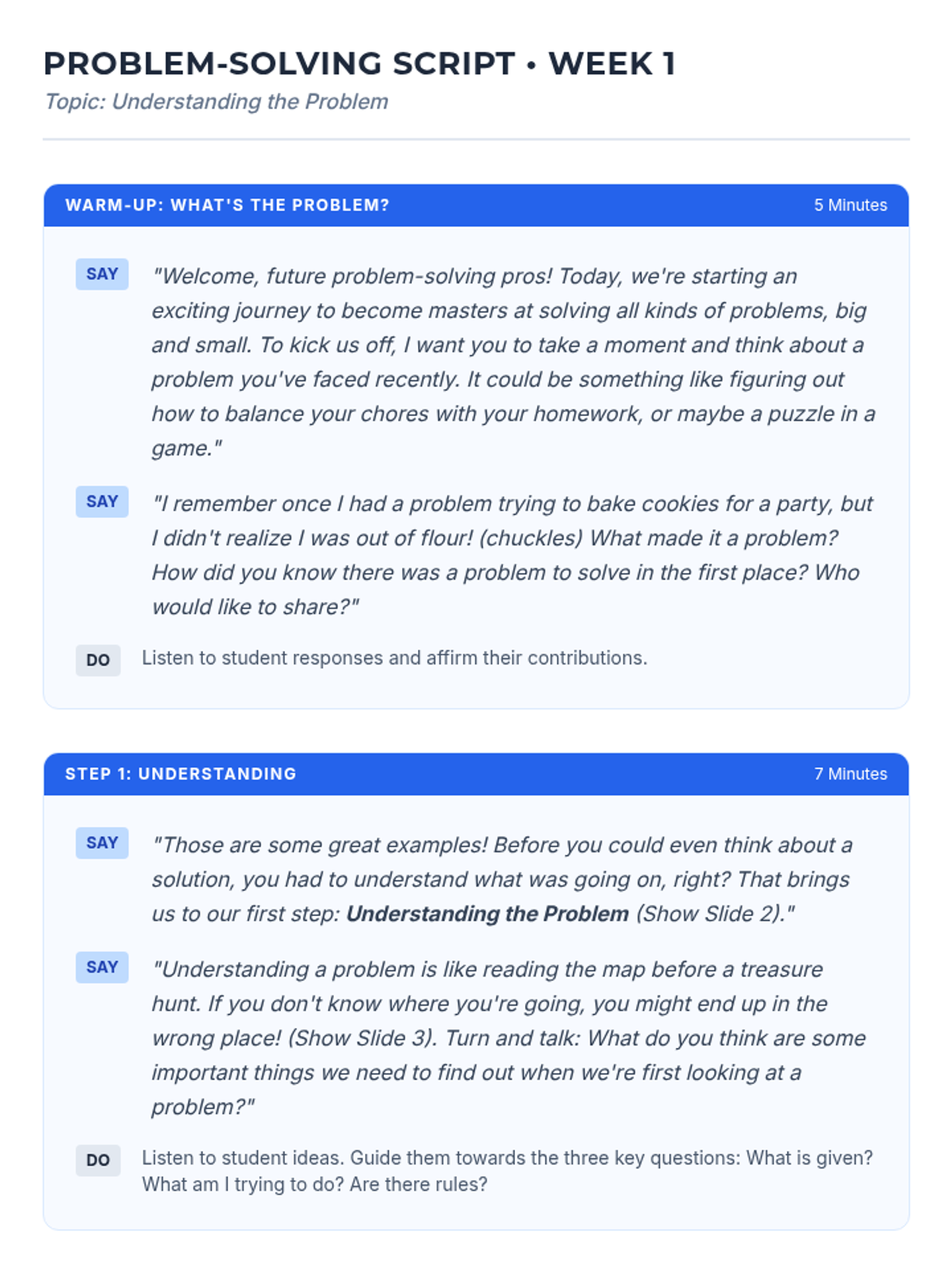Click the bold 'Understanding the Problem' phrase
This screenshot has height=1270, width=952.
[487, 914]
